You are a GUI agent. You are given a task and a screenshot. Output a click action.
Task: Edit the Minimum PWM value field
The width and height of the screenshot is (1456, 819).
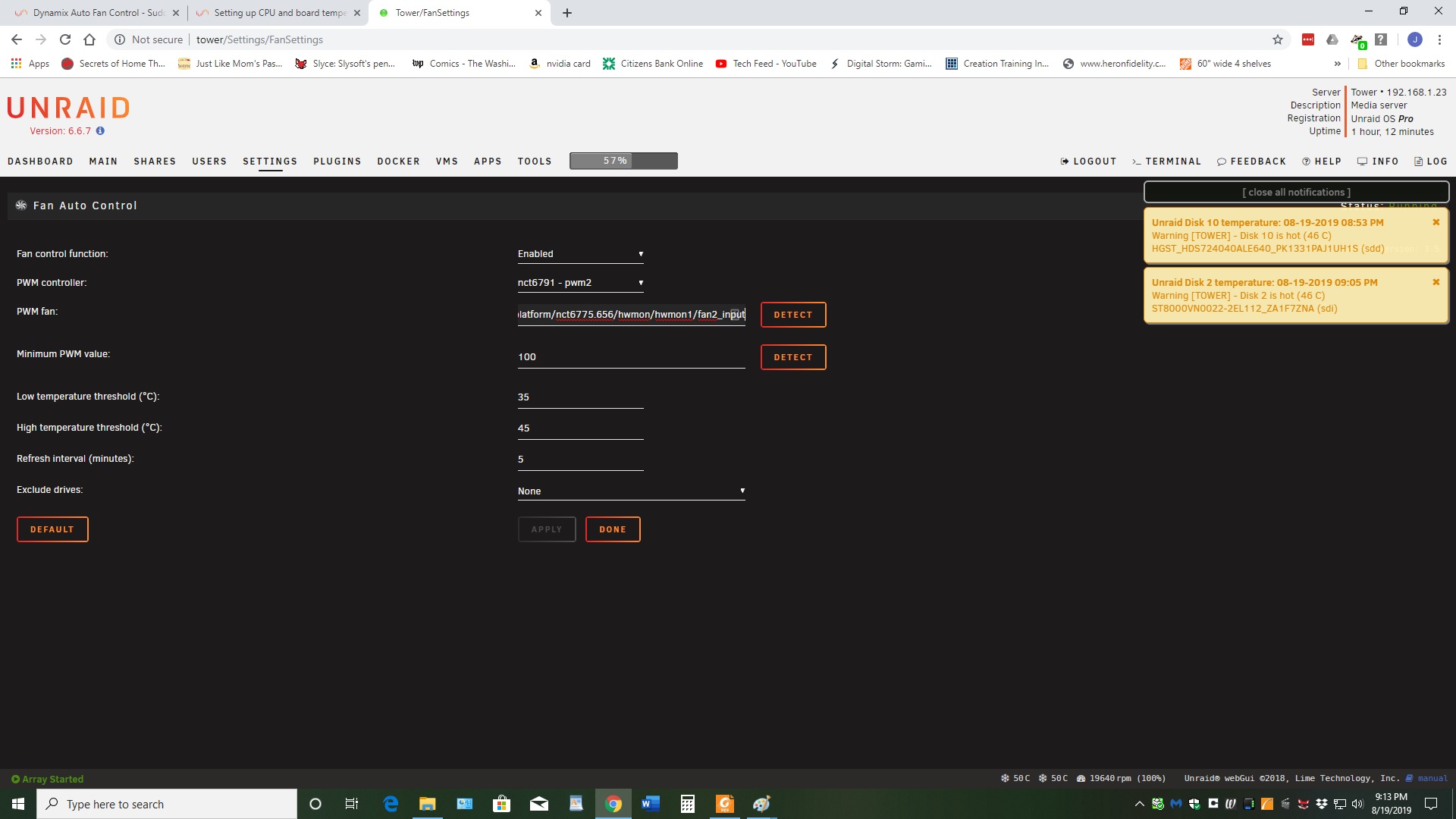pyautogui.click(x=631, y=357)
